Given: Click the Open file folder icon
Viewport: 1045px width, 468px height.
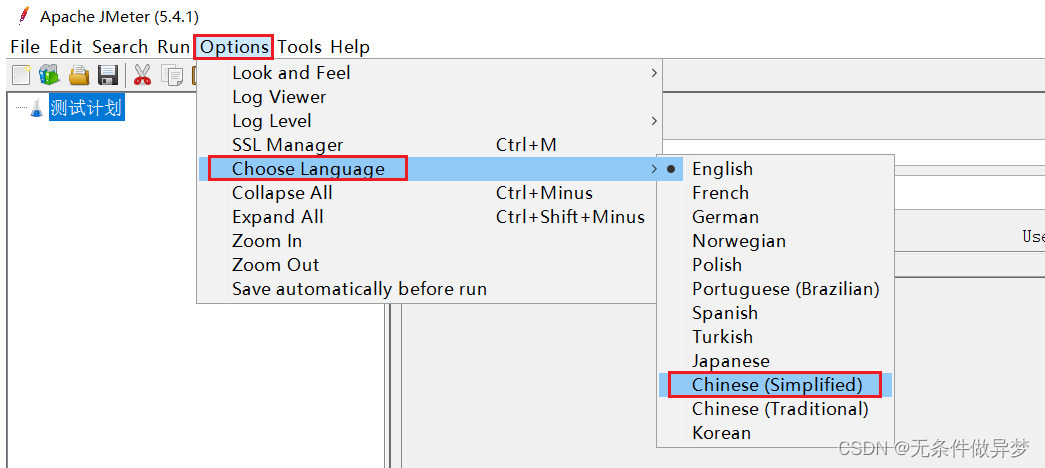Looking at the screenshot, I should 79,75.
